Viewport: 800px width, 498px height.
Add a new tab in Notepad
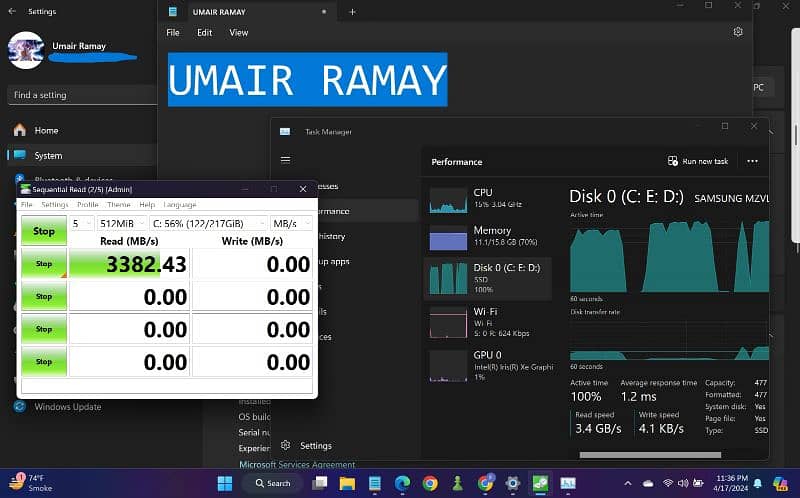pos(352,12)
